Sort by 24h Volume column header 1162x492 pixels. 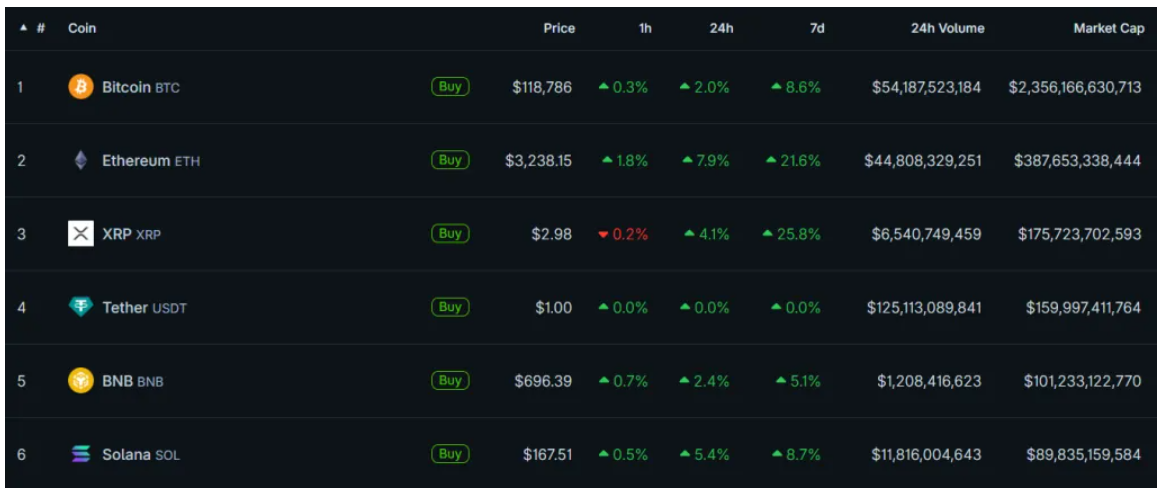[947, 29]
